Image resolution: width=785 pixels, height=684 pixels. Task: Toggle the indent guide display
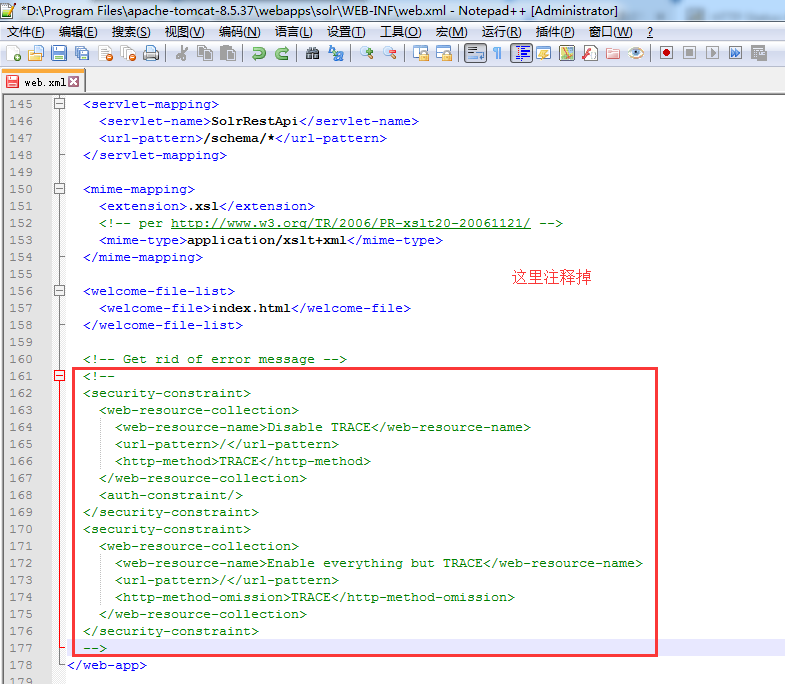pos(521,53)
